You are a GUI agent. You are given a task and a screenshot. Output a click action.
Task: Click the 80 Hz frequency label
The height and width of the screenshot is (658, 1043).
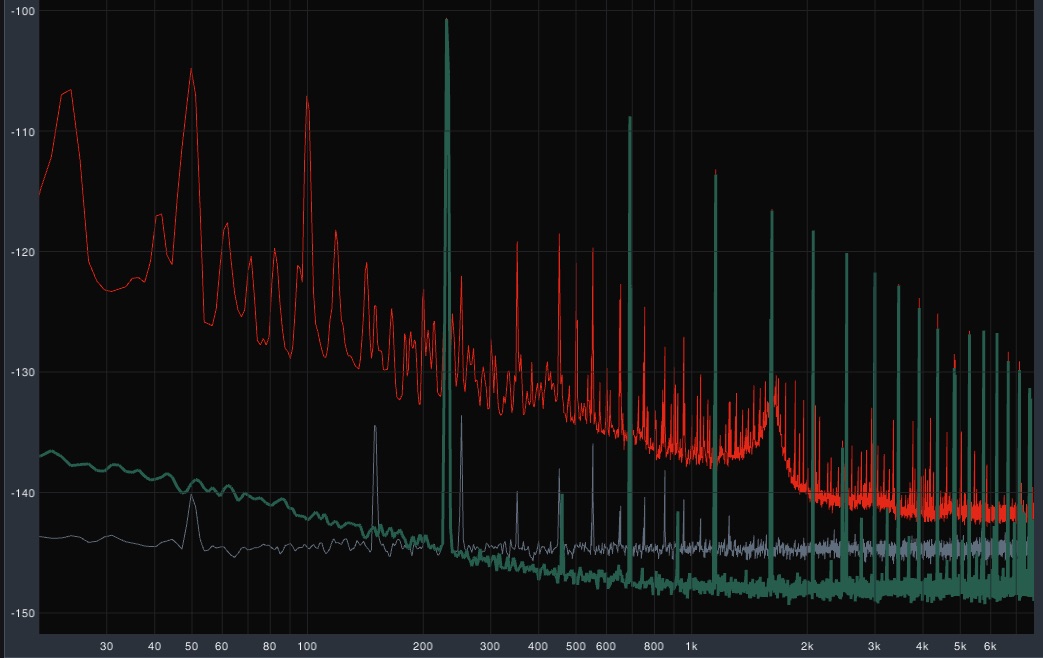(x=269, y=646)
